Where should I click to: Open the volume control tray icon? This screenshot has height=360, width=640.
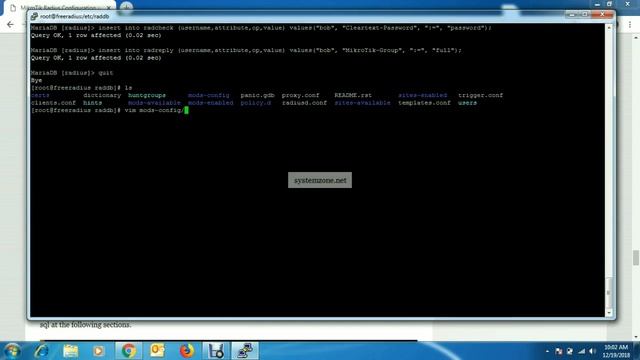tap(592, 351)
